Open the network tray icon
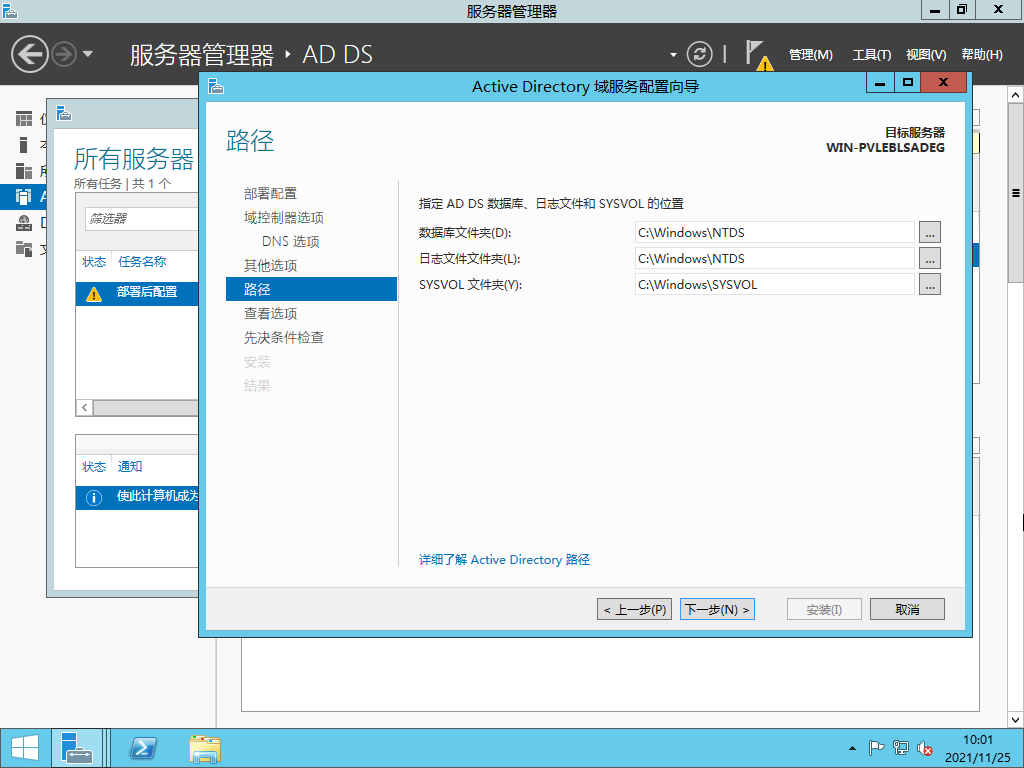 point(901,748)
